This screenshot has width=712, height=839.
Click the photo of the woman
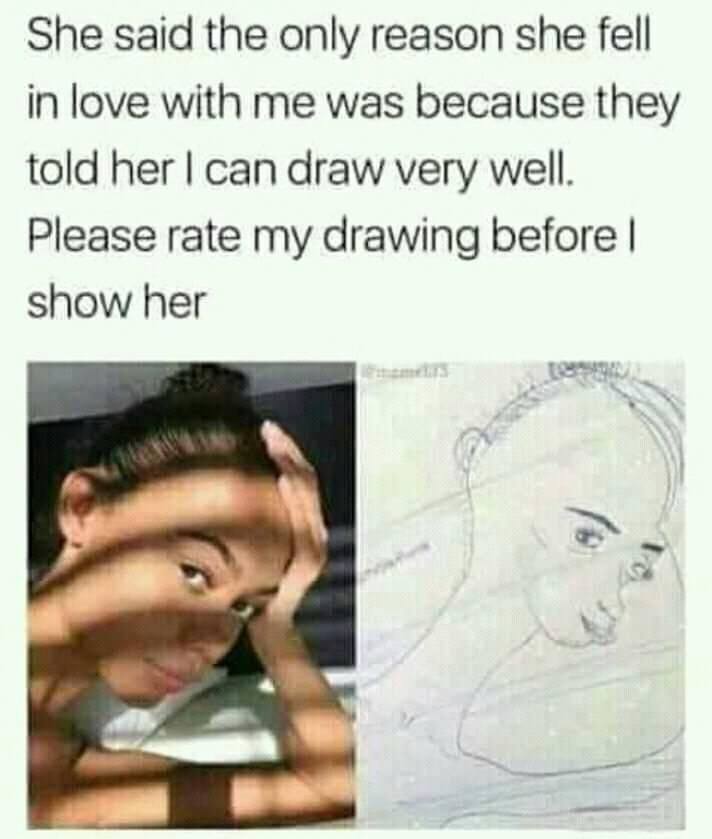click(x=191, y=595)
